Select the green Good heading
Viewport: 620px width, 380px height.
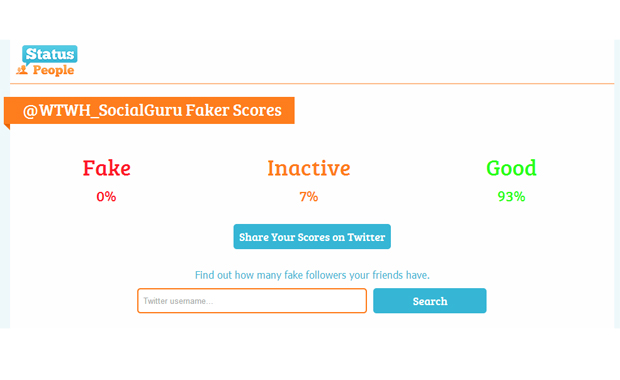pos(511,168)
